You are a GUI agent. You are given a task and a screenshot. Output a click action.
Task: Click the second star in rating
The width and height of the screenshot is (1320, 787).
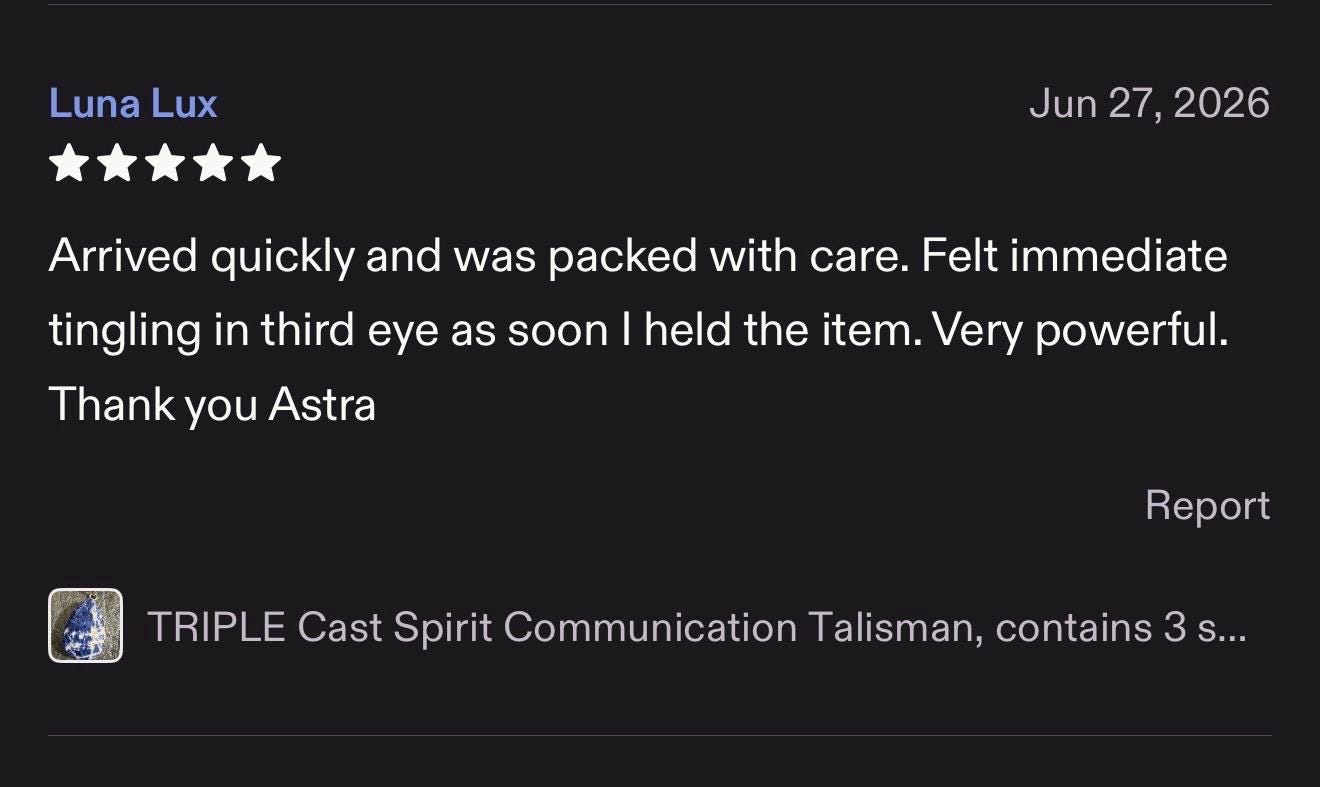[117, 163]
